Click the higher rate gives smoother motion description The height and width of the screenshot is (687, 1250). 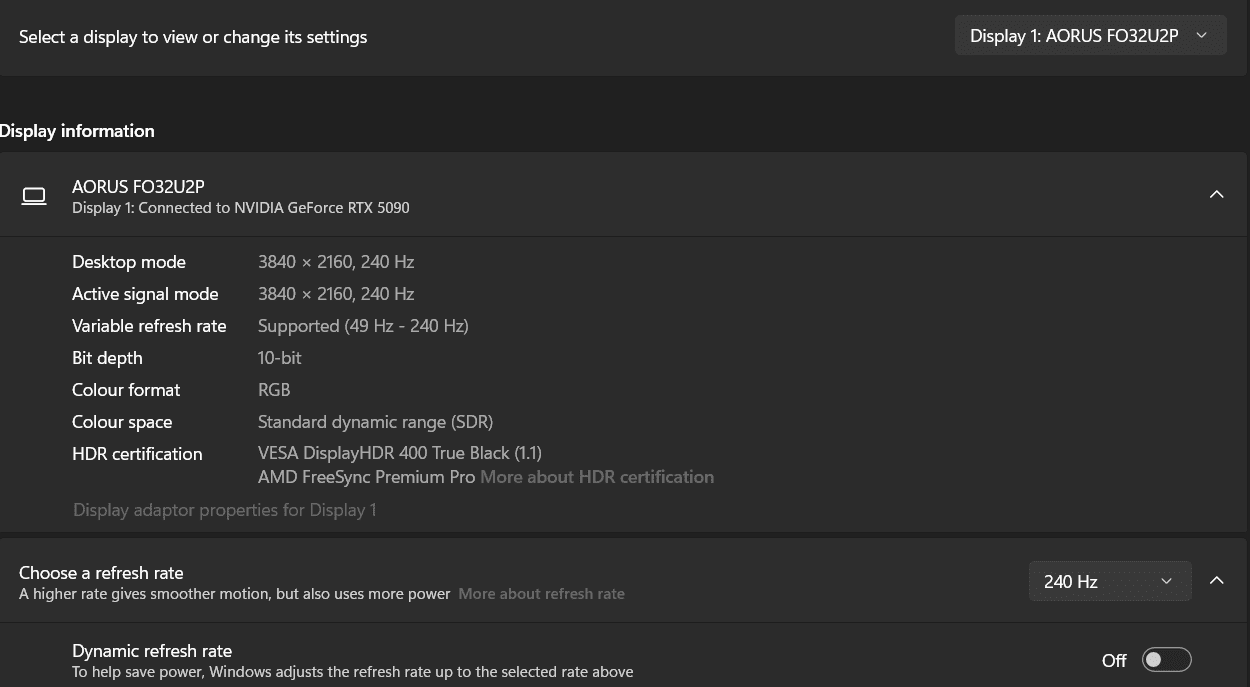click(235, 594)
